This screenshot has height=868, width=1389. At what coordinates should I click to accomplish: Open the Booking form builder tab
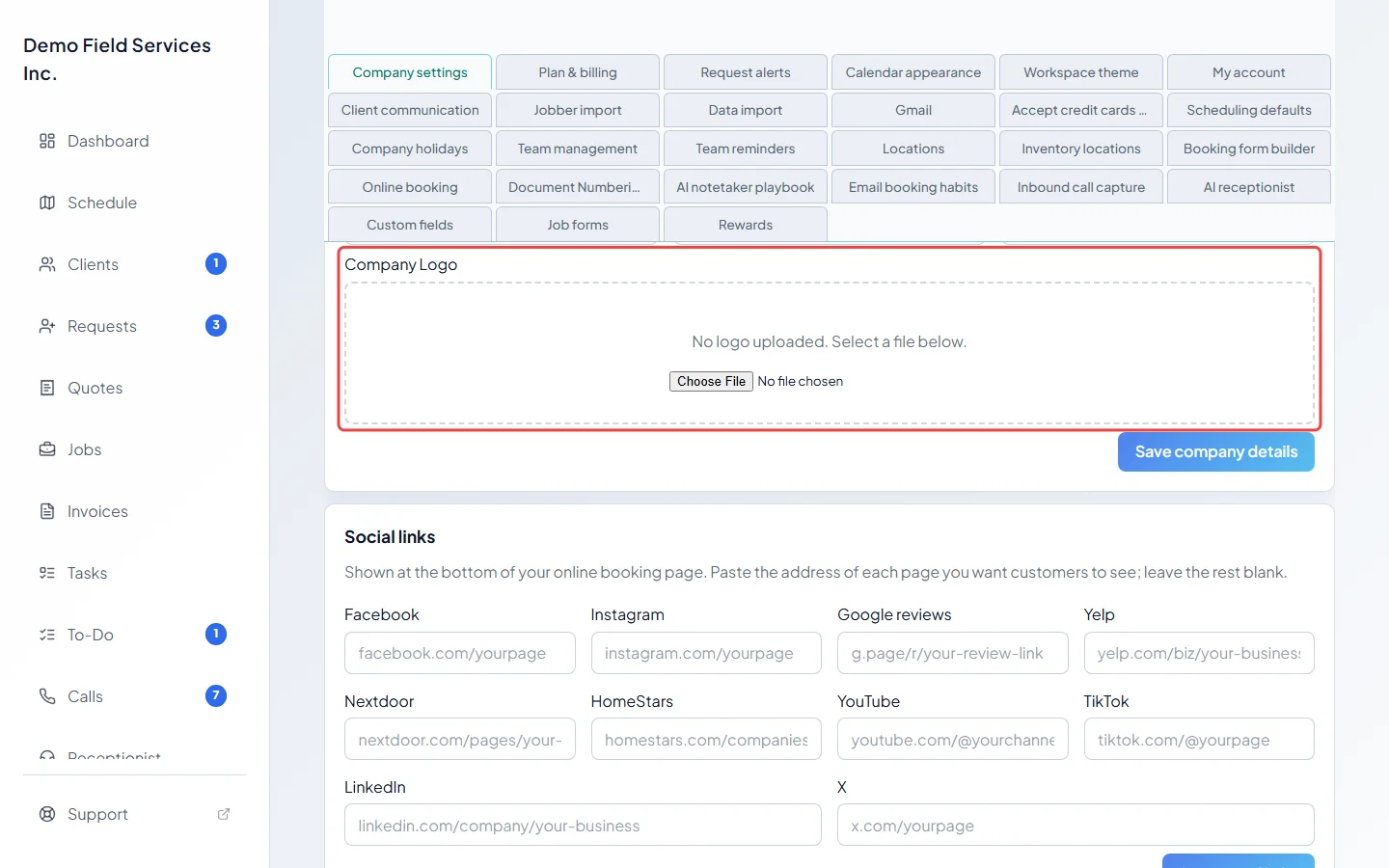1249,149
